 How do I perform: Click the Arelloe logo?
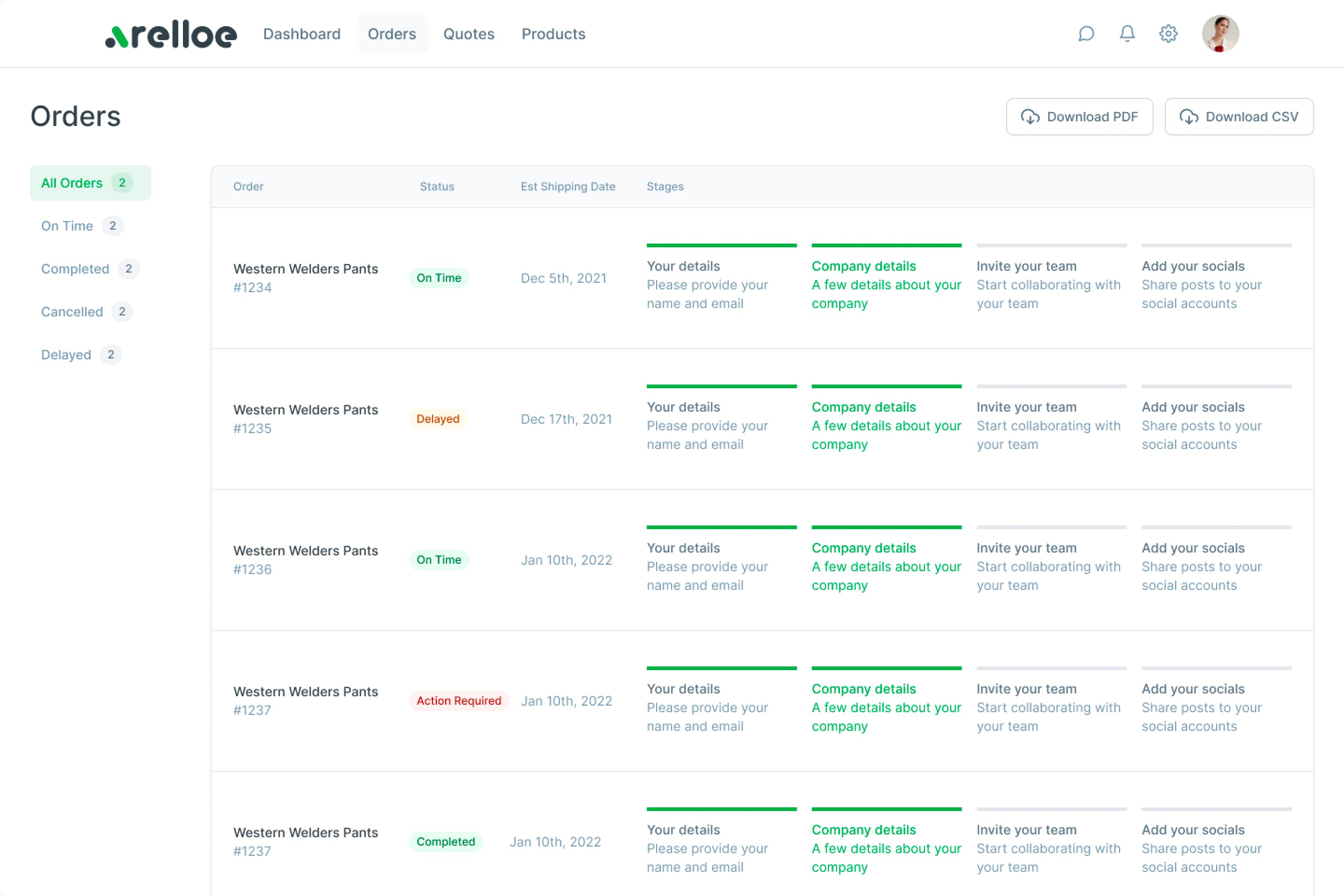coord(171,35)
